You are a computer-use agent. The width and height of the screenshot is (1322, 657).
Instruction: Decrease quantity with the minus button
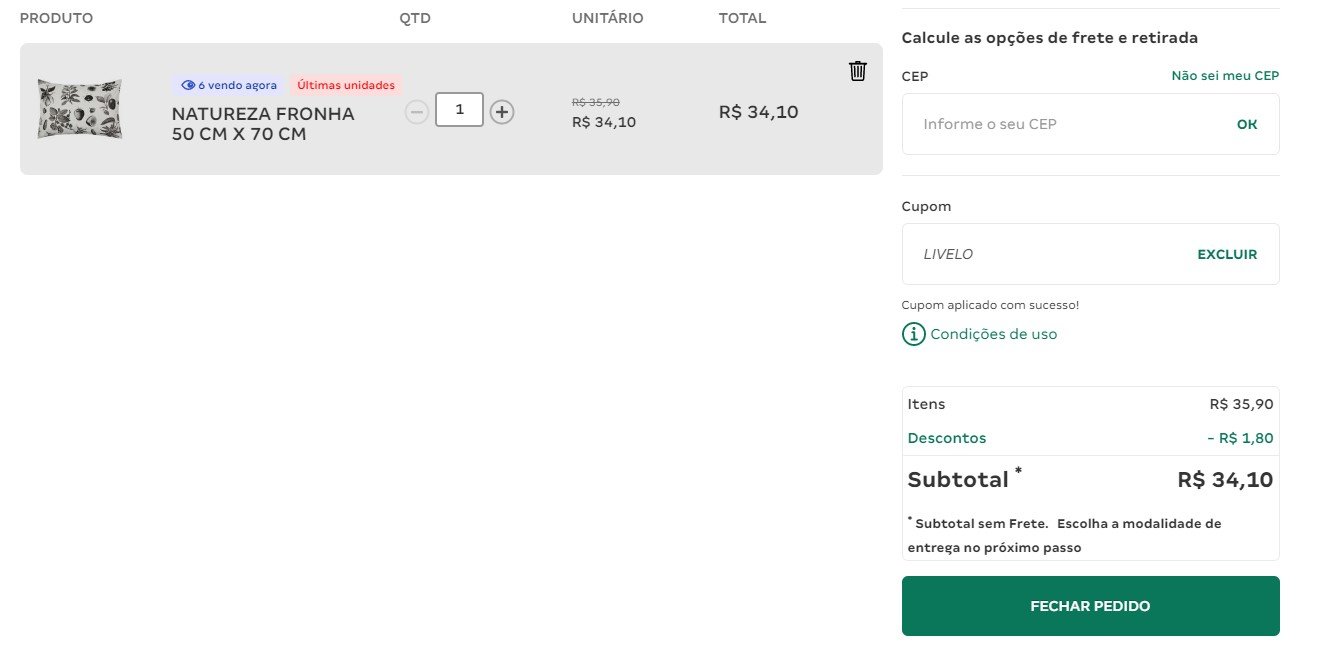point(417,112)
